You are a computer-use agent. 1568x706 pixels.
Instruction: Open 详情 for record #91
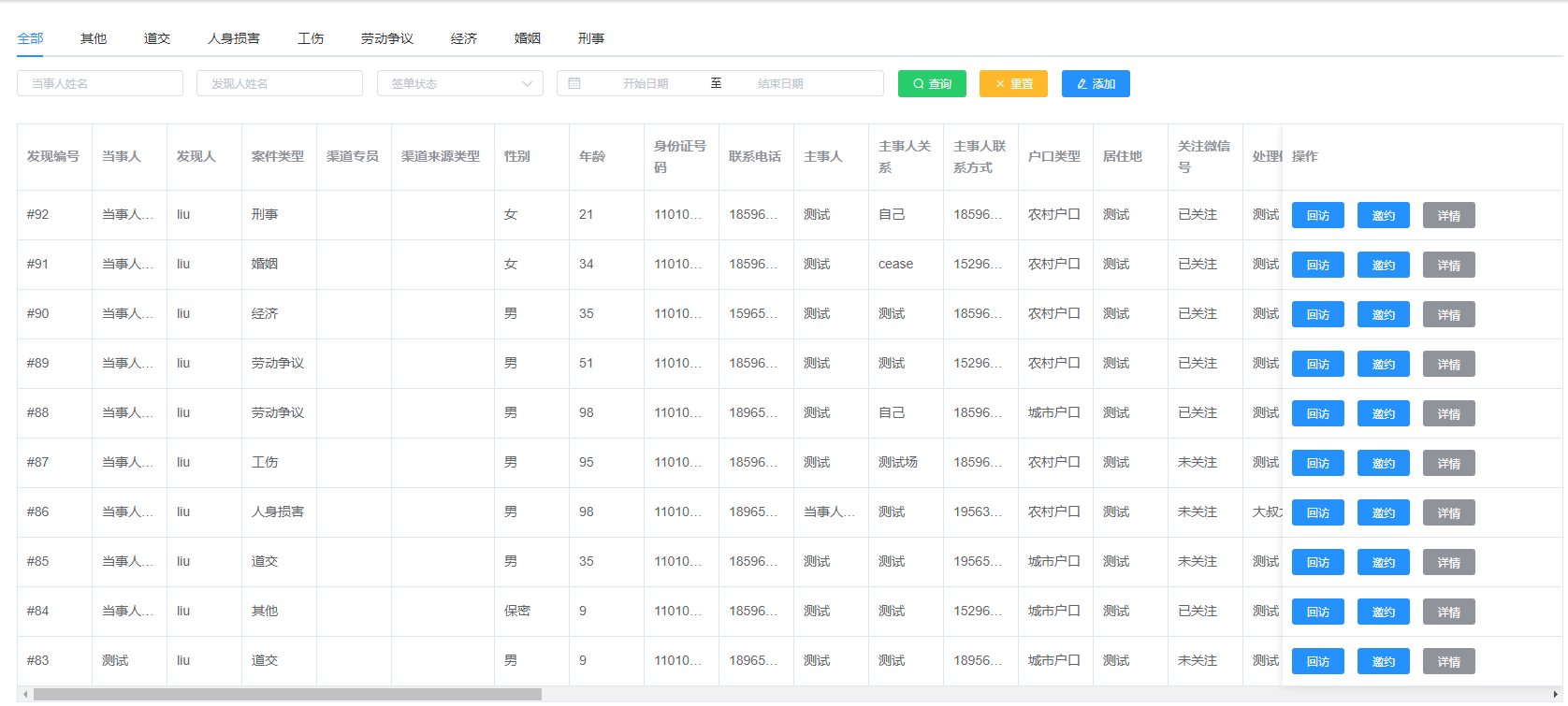[1449, 265]
